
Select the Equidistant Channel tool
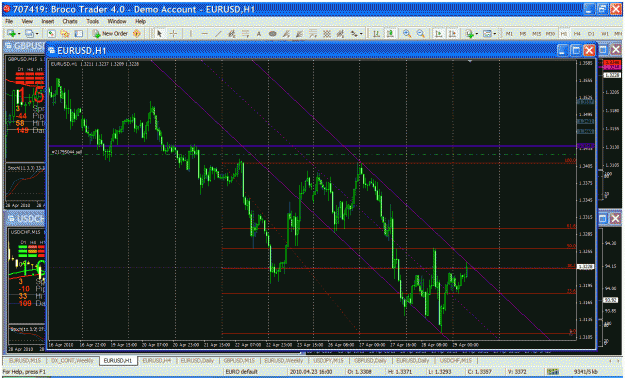tap(232, 34)
